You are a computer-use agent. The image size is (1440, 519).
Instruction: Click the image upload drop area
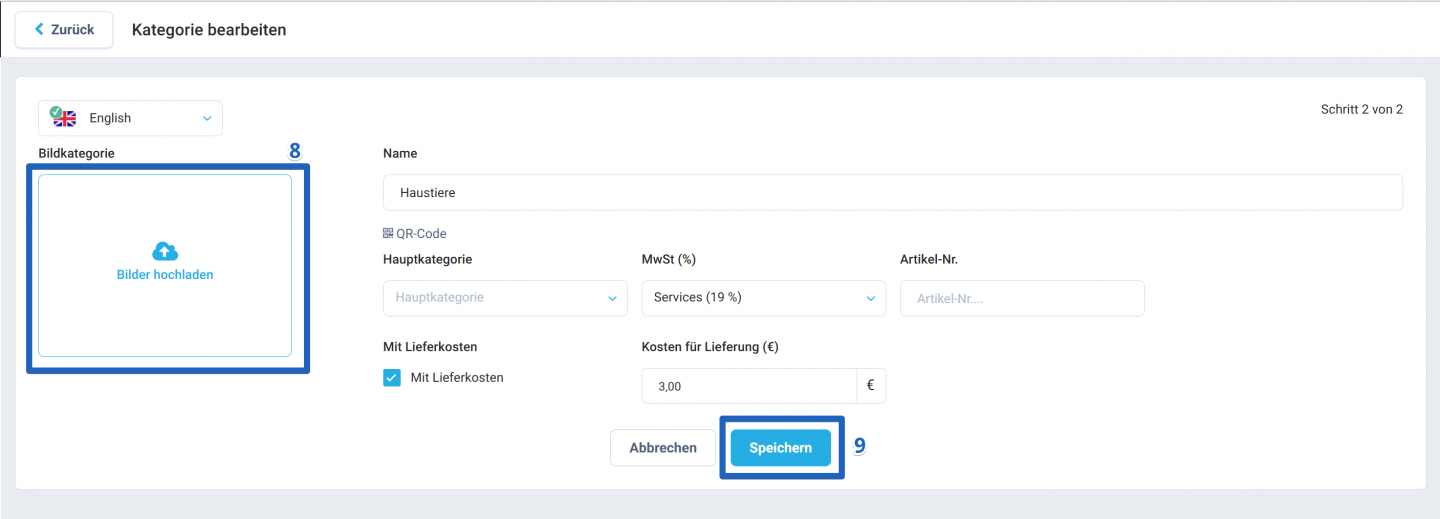click(x=165, y=265)
